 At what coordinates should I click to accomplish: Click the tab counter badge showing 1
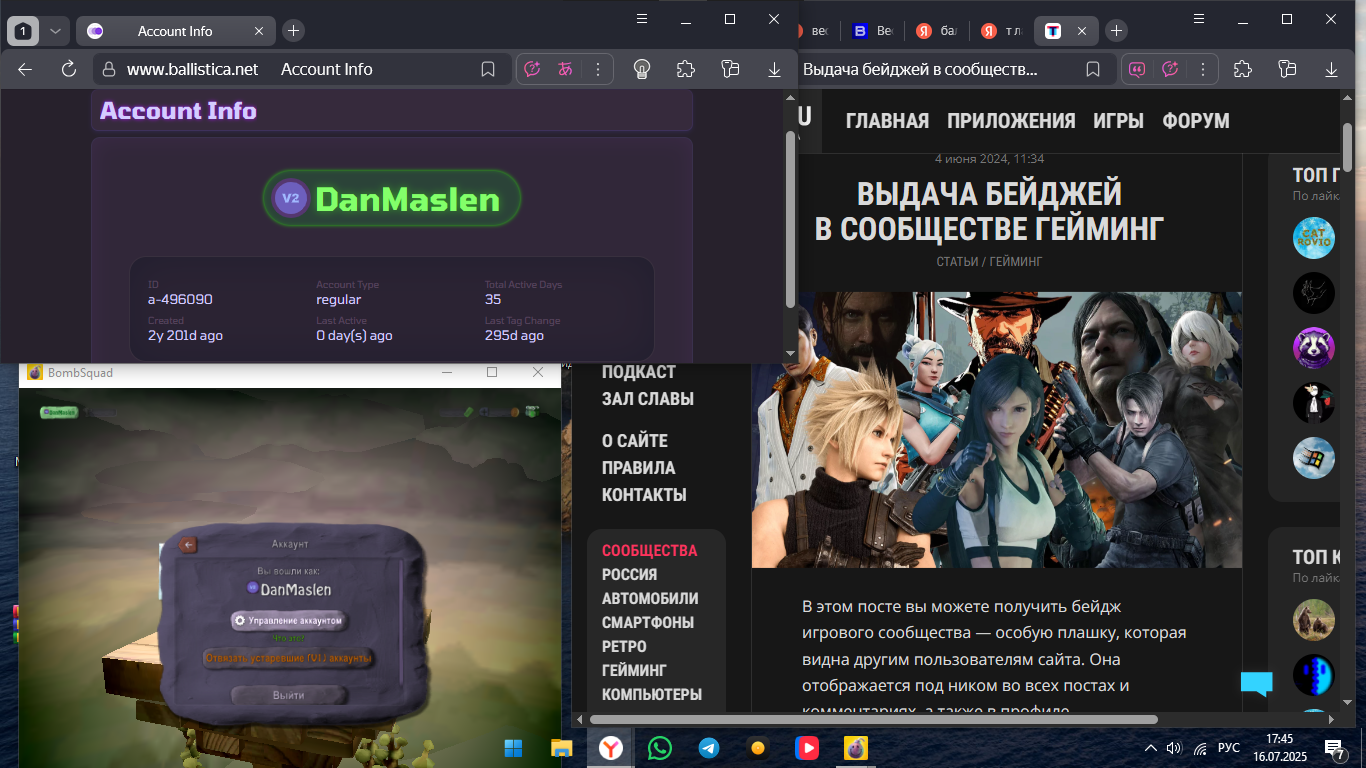click(23, 31)
